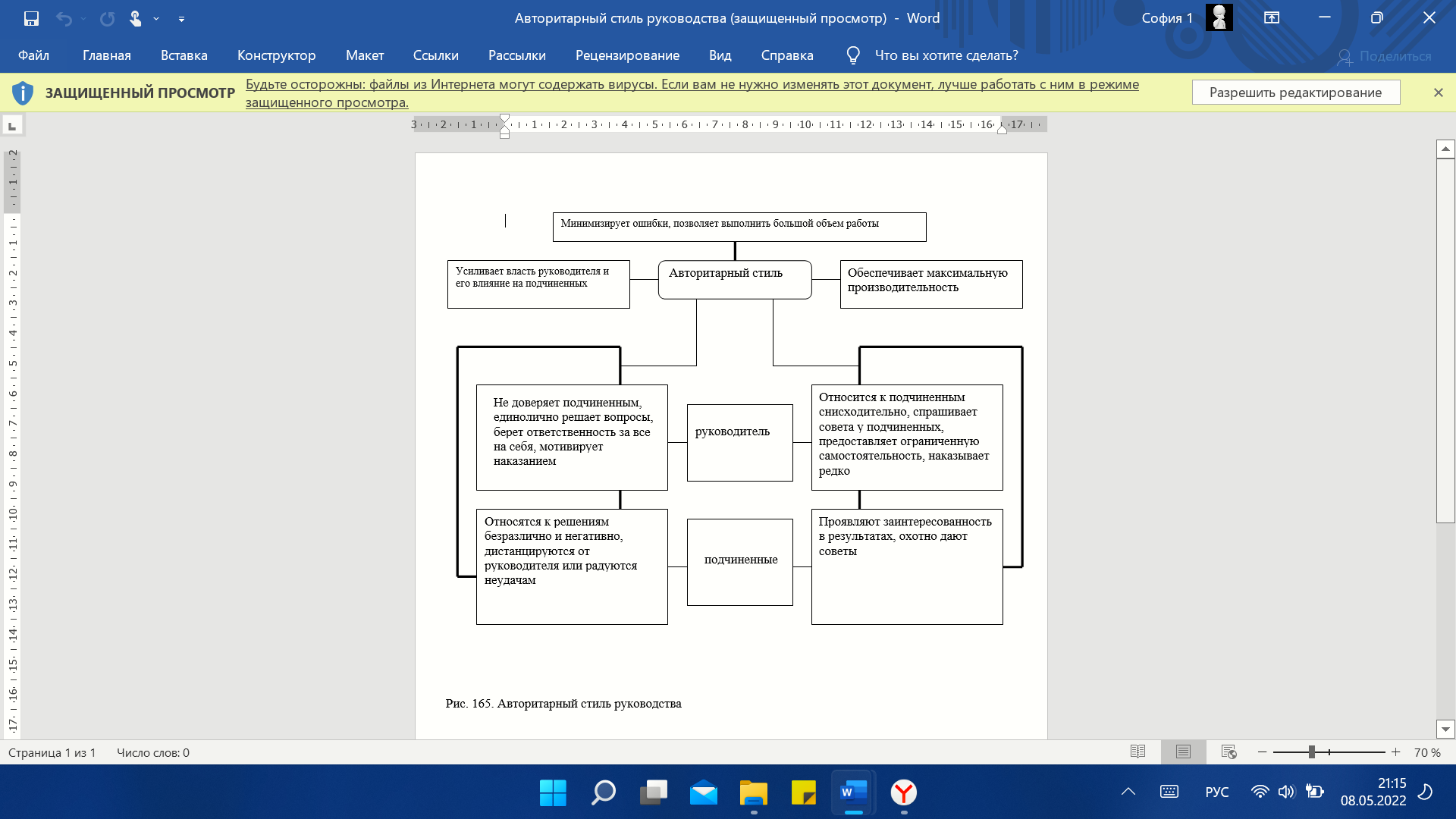Click Разрешить редактирование button

pos(1295,93)
